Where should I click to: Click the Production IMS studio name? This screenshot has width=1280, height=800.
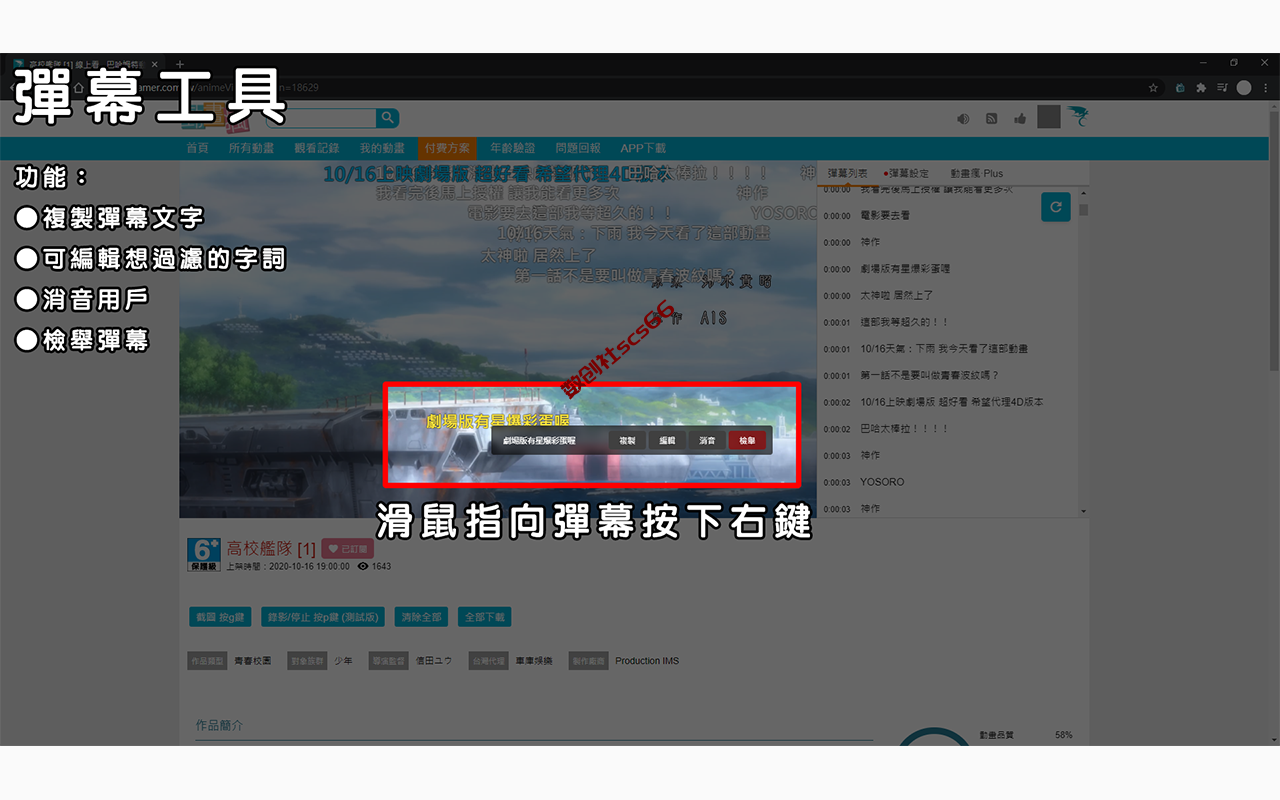tap(647, 661)
